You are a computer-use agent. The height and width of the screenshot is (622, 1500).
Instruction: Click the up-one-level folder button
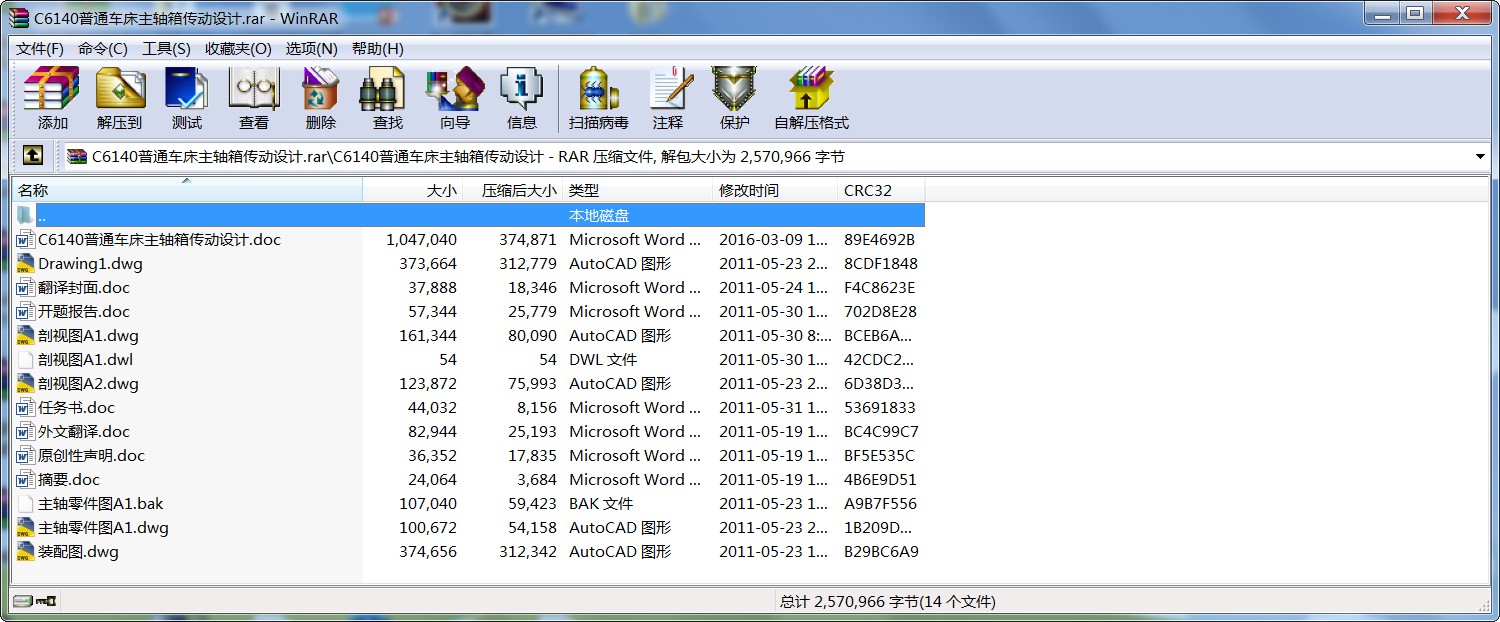coord(33,156)
